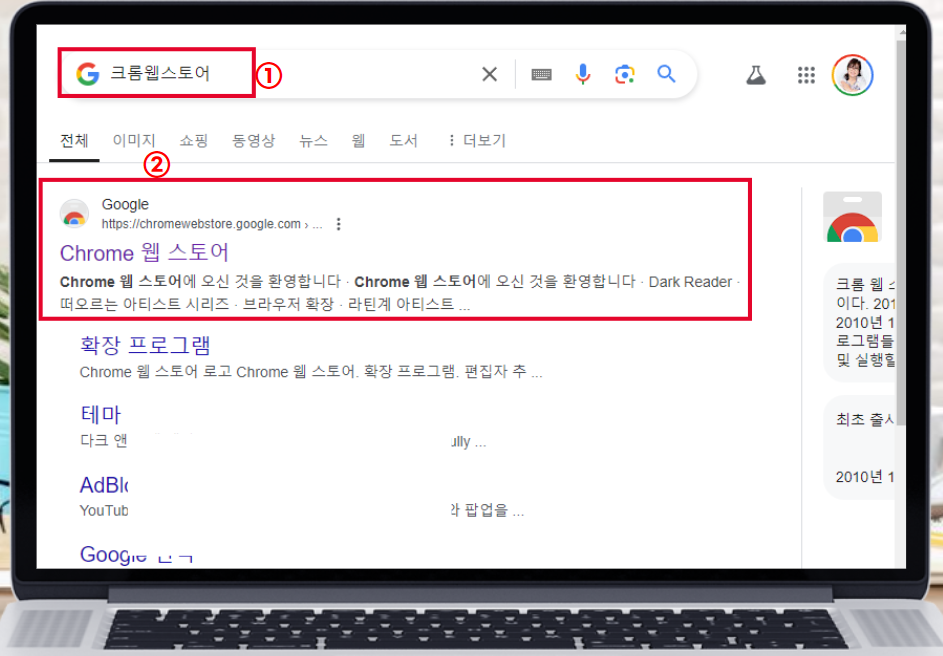Open the 테마 sitelink
Screen dimensions: 943x656
[x=100, y=414]
